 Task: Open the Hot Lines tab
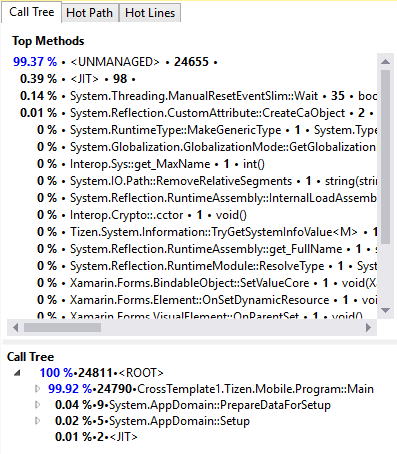click(150, 13)
